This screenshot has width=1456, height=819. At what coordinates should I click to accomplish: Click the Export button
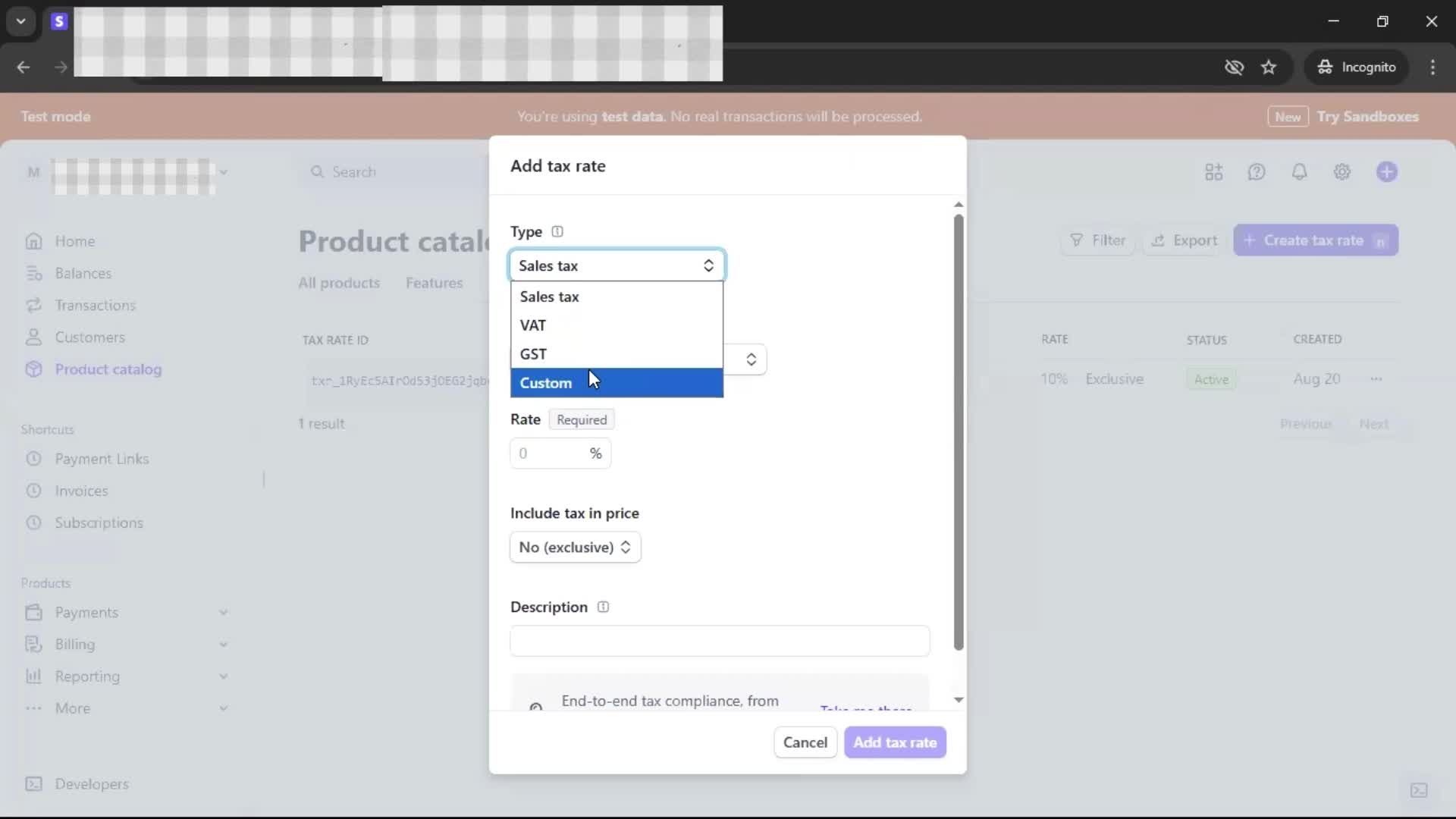[1184, 240]
